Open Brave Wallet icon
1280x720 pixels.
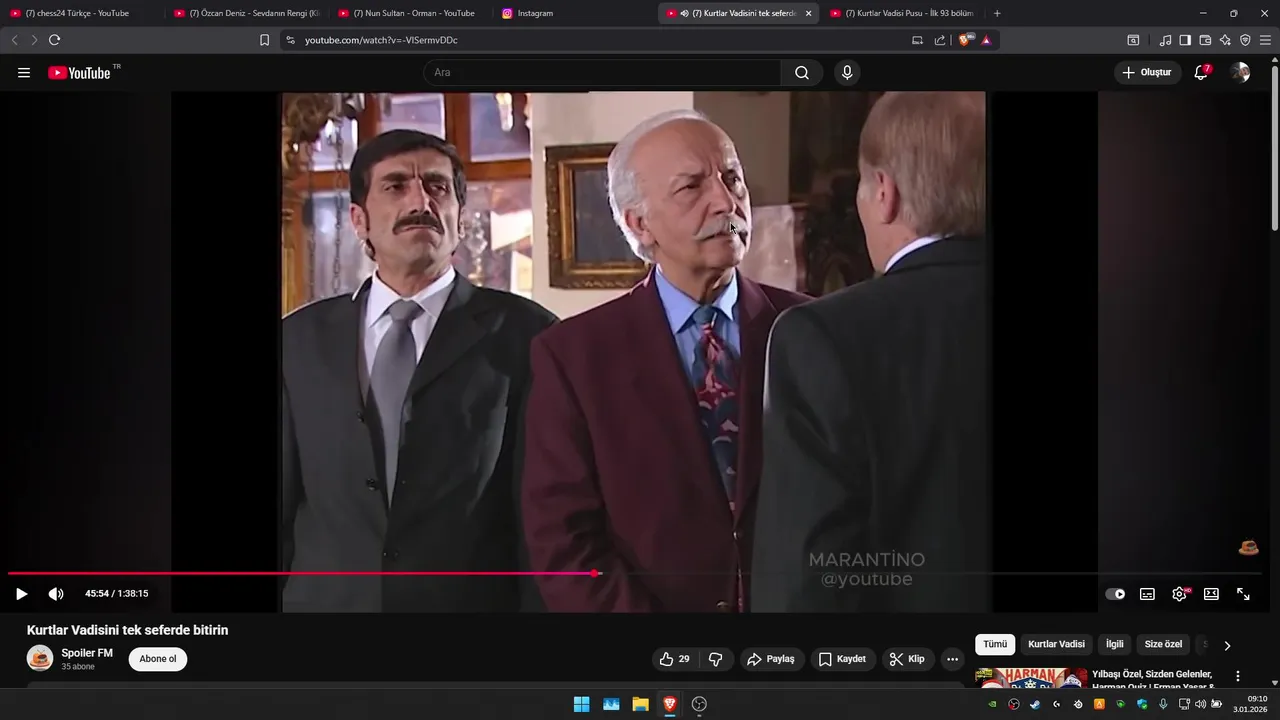coord(1205,40)
